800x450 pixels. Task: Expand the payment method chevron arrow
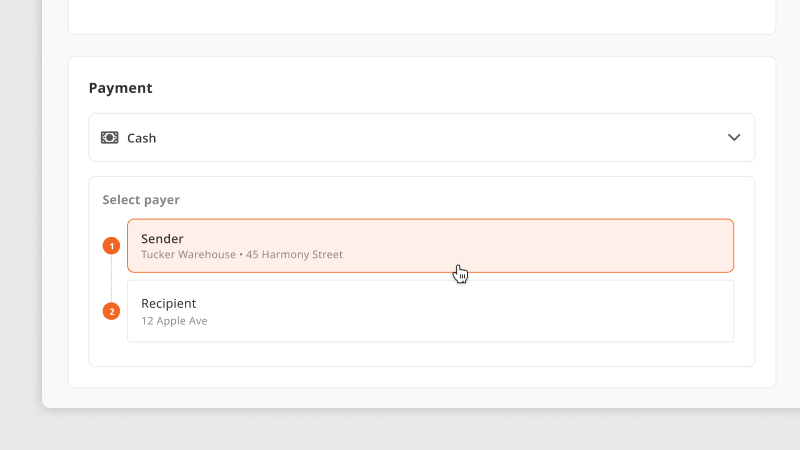point(734,138)
